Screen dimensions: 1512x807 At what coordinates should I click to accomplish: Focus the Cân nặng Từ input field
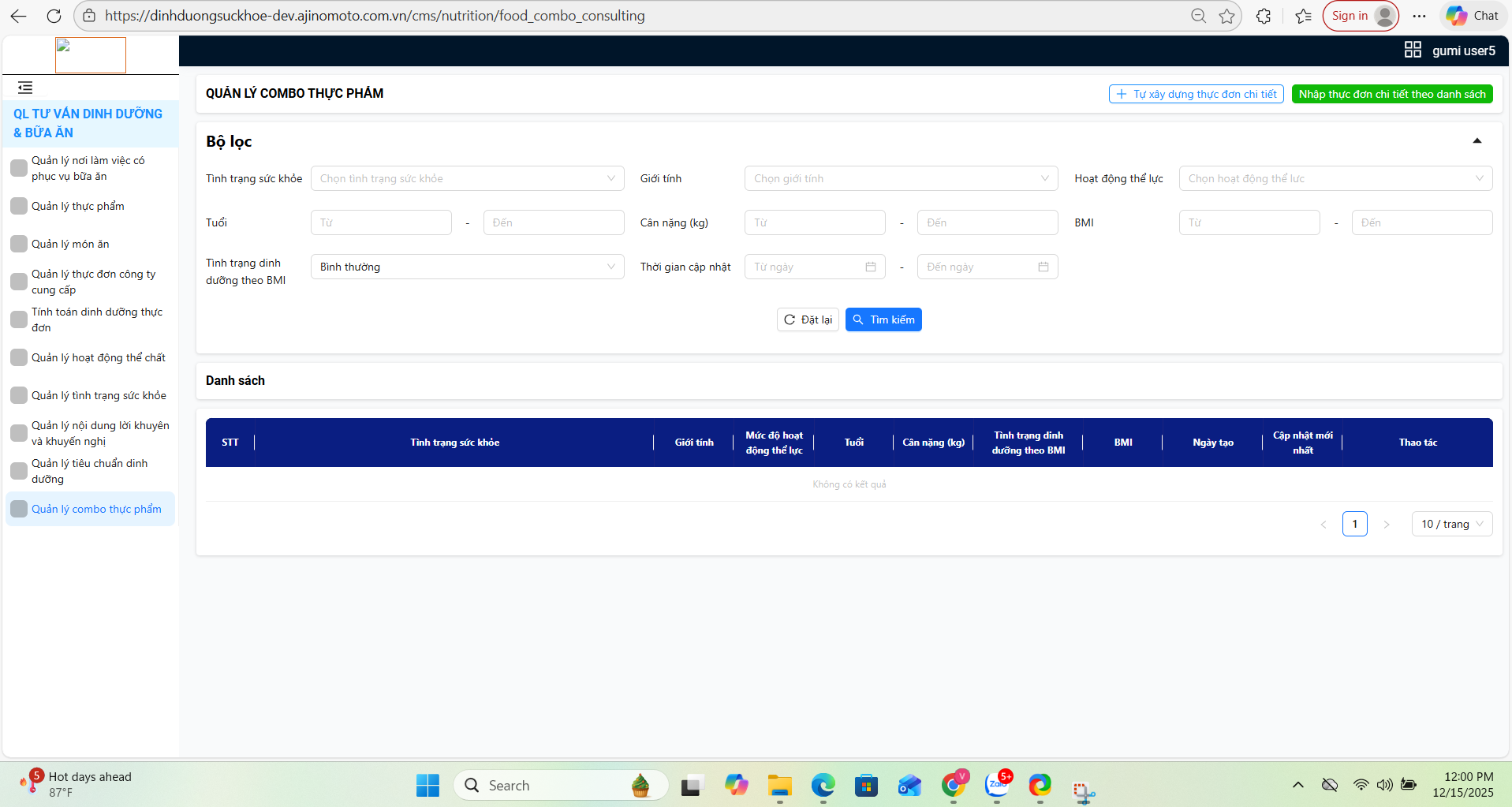pos(815,222)
